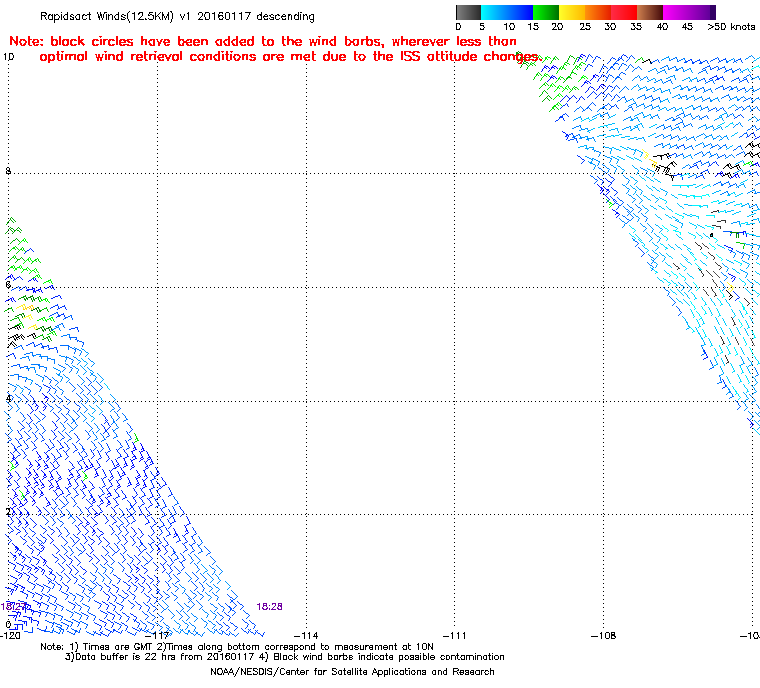Click the magenta-purple 40-50 knots legend band
Screen dimensions: 760x688
point(689,12)
